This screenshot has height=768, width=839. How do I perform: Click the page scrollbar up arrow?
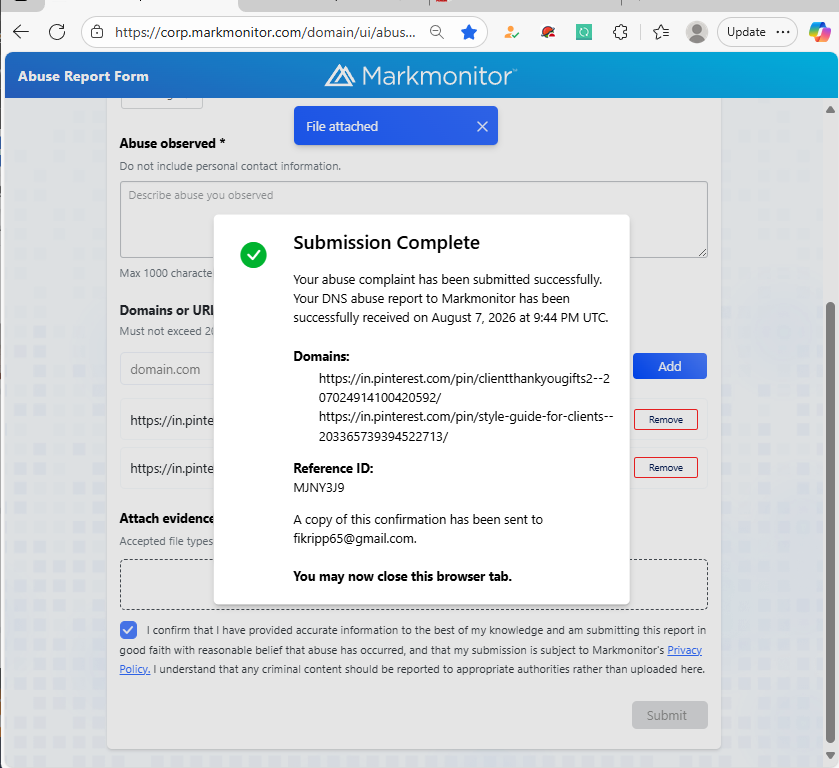[x=830, y=110]
